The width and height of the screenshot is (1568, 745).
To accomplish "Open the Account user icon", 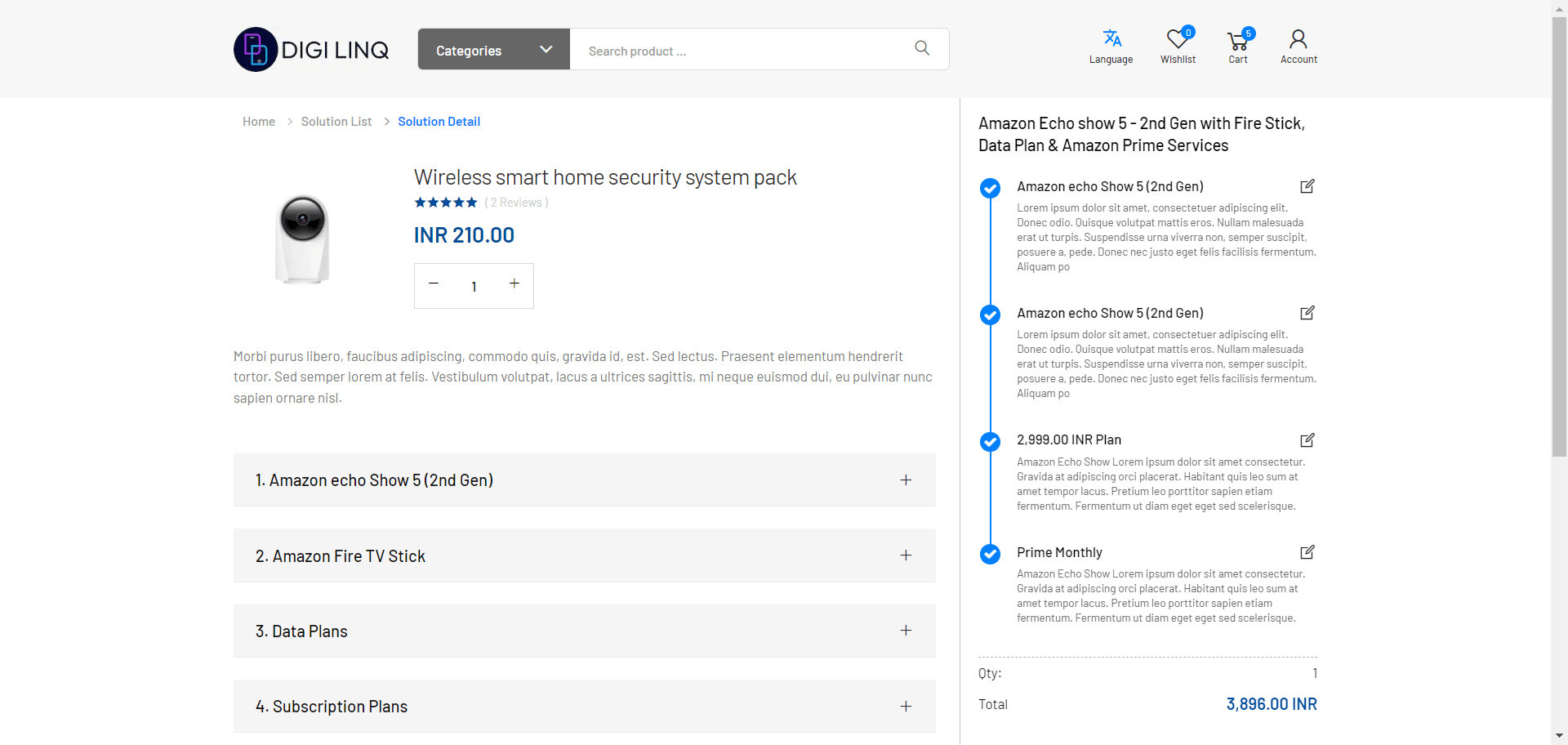I will (1298, 39).
